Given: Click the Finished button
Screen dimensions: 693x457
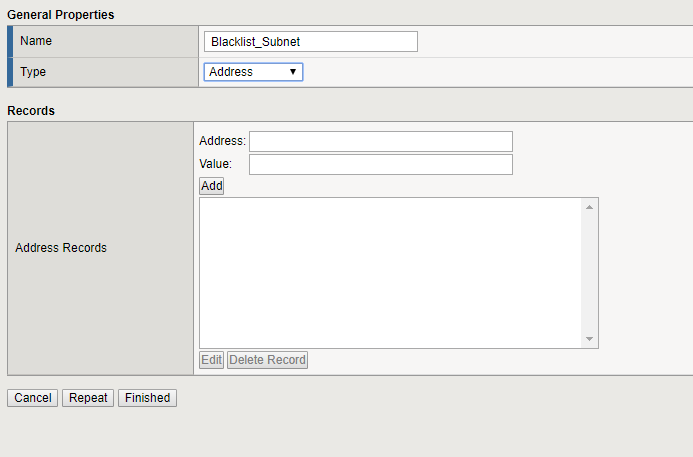Looking at the screenshot, I should tap(147, 398).
